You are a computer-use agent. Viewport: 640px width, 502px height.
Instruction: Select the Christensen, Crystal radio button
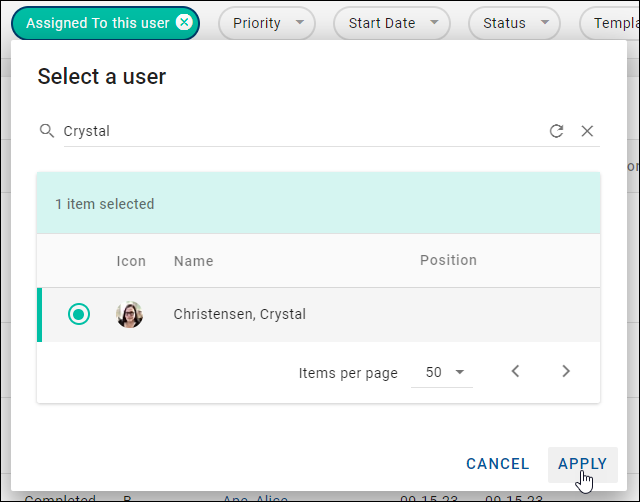[x=79, y=314]
